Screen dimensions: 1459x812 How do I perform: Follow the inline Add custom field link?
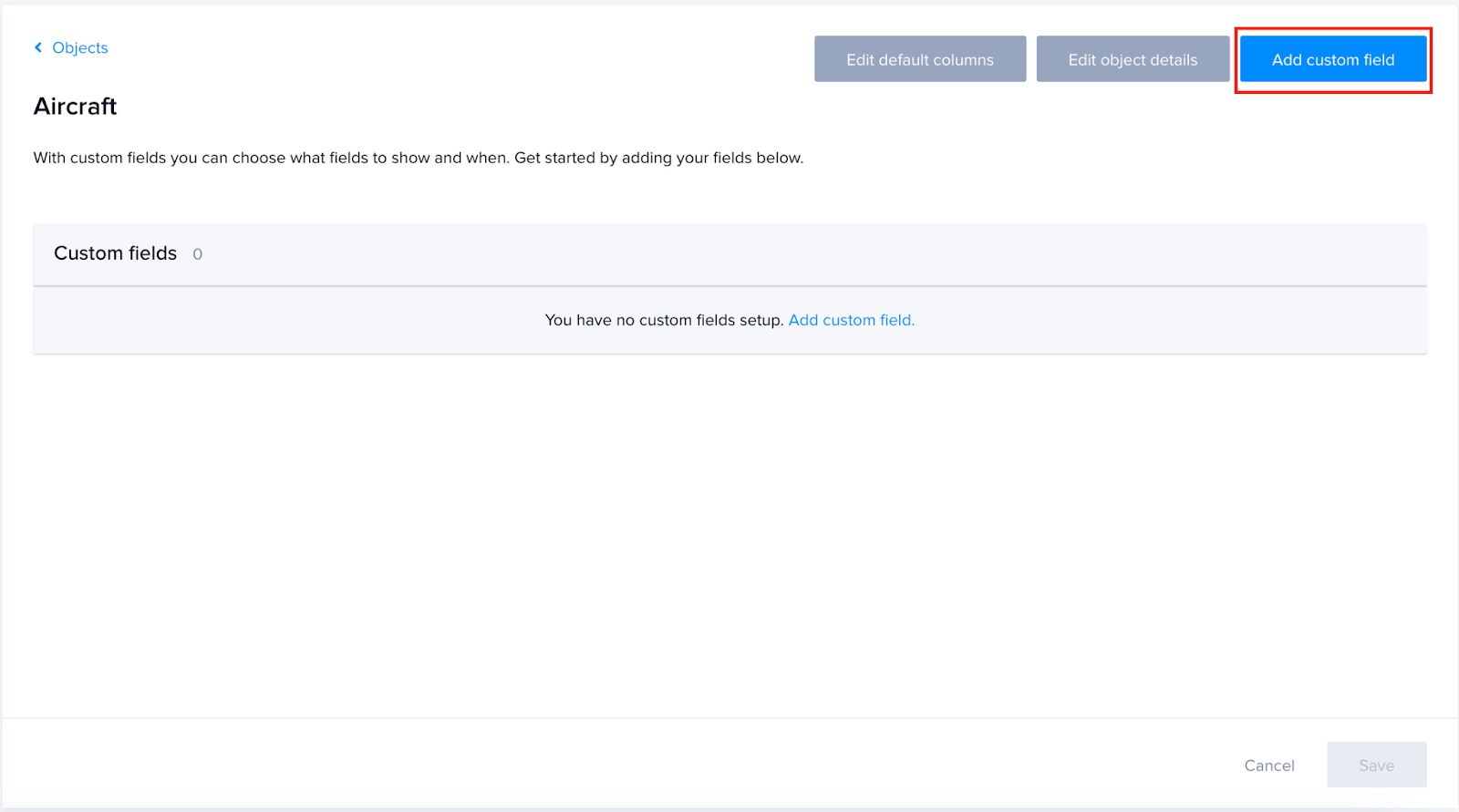[x=852, y=320]
